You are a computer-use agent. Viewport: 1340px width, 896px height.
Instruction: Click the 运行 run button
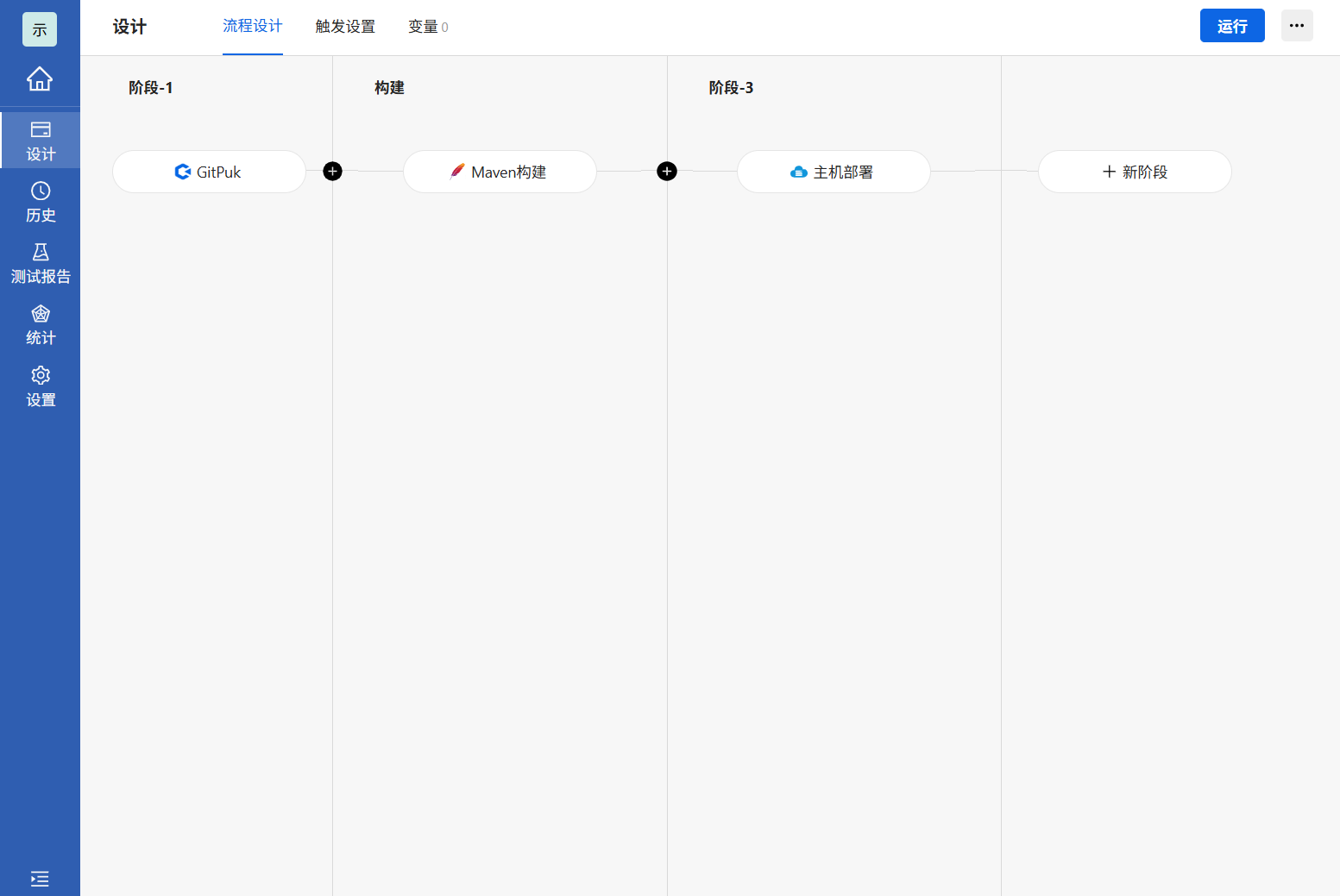point(1232,26)
